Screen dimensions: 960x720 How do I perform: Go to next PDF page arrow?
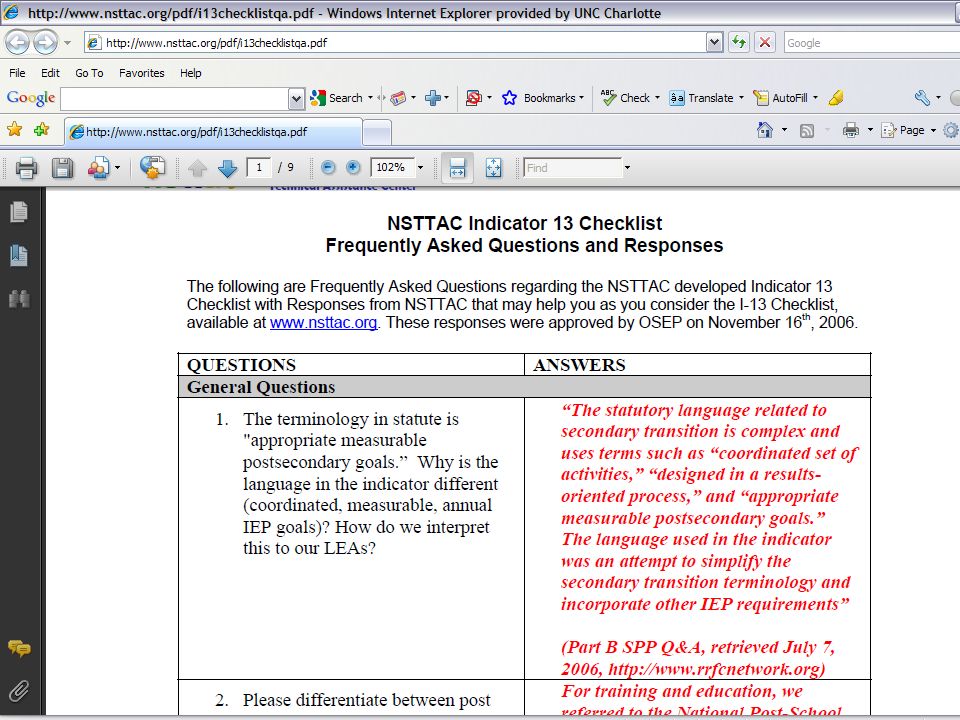click(x=227, y=168)
